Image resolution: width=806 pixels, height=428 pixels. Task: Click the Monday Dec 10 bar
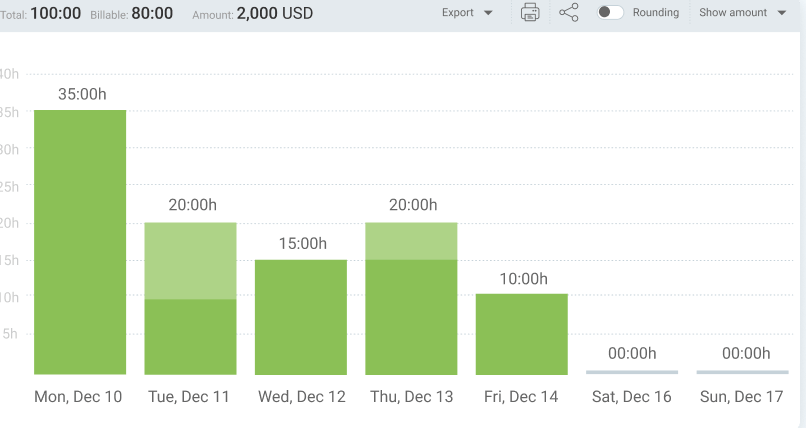(x=80, y=241)
